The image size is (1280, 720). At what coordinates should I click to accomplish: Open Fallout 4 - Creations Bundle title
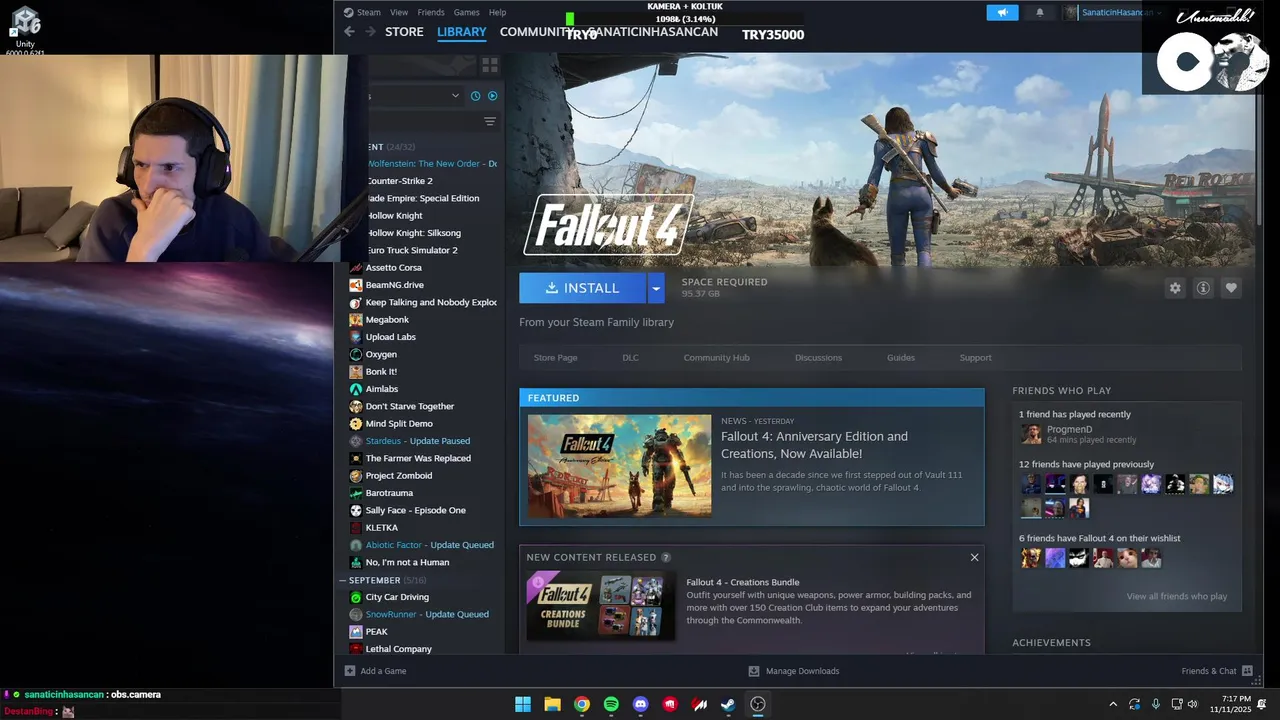coord(743,582)
